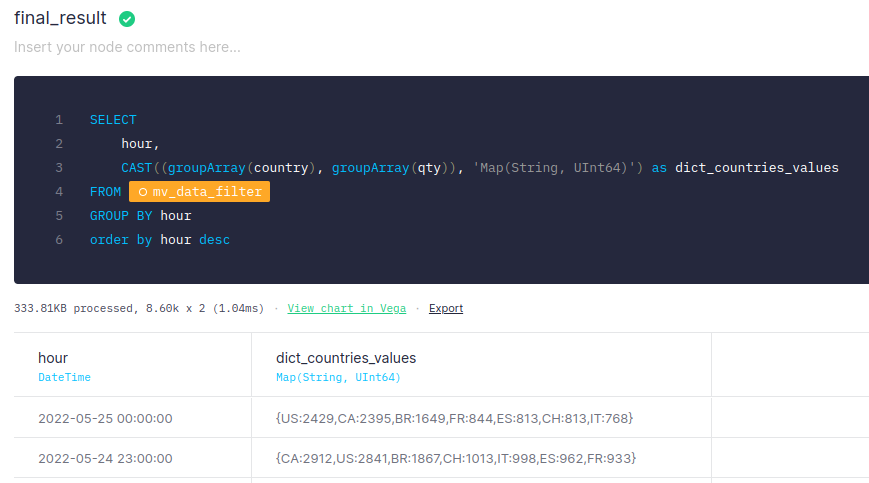Click the Export link
869x483 pixels.
click(x=445, y=308)
